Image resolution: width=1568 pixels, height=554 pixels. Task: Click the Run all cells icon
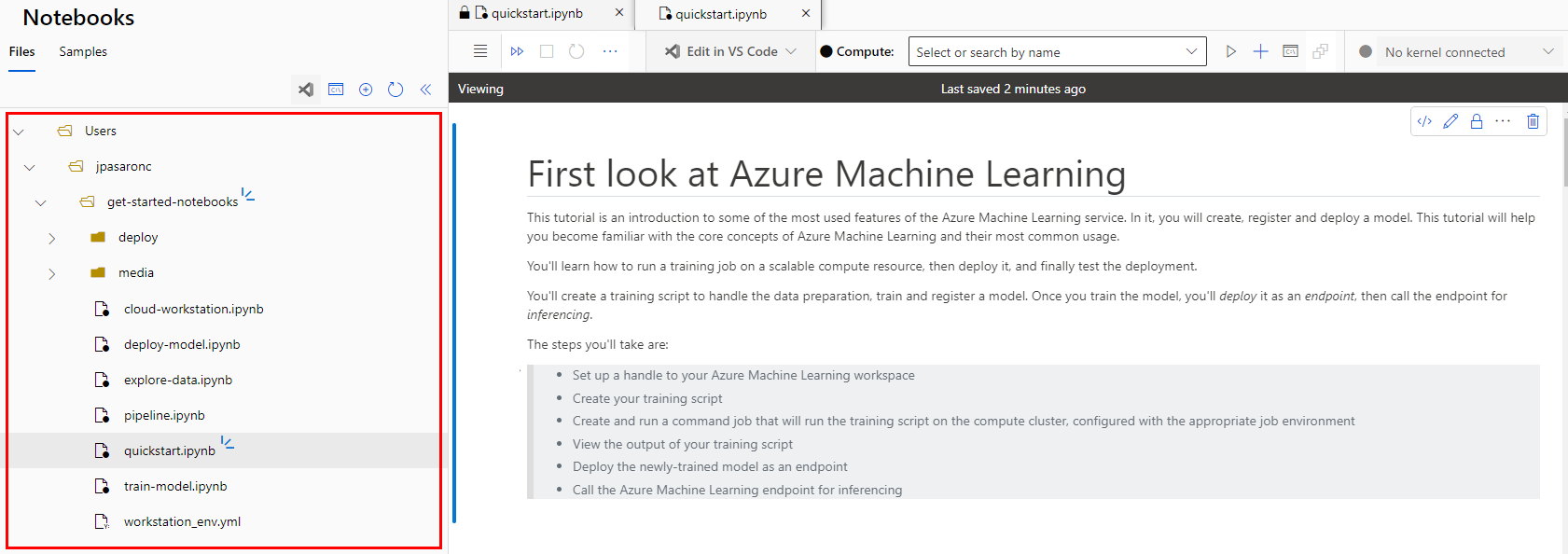pyautogui.click(x=517, y=51)
